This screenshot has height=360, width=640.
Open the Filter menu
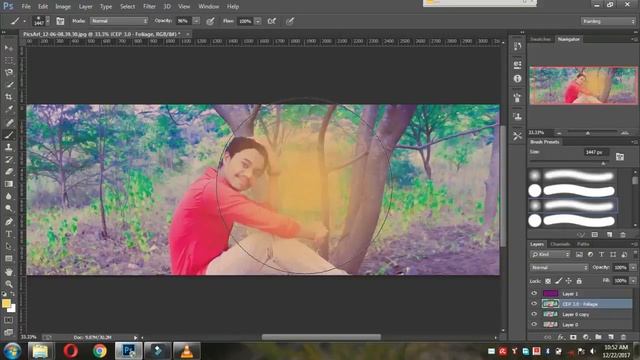[149, 7]
